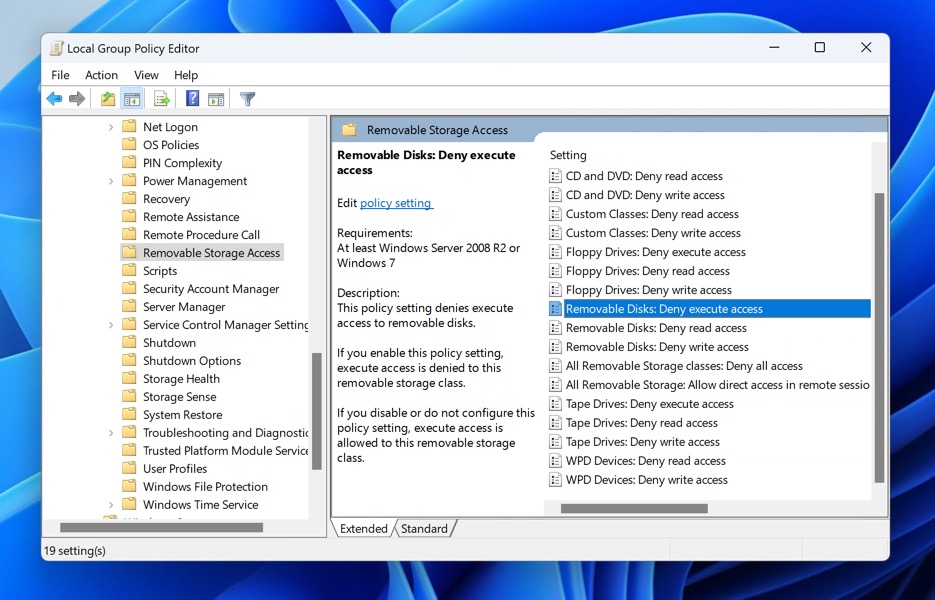Open the View menu
The image size is (935, 600).
tap(146, 75)
